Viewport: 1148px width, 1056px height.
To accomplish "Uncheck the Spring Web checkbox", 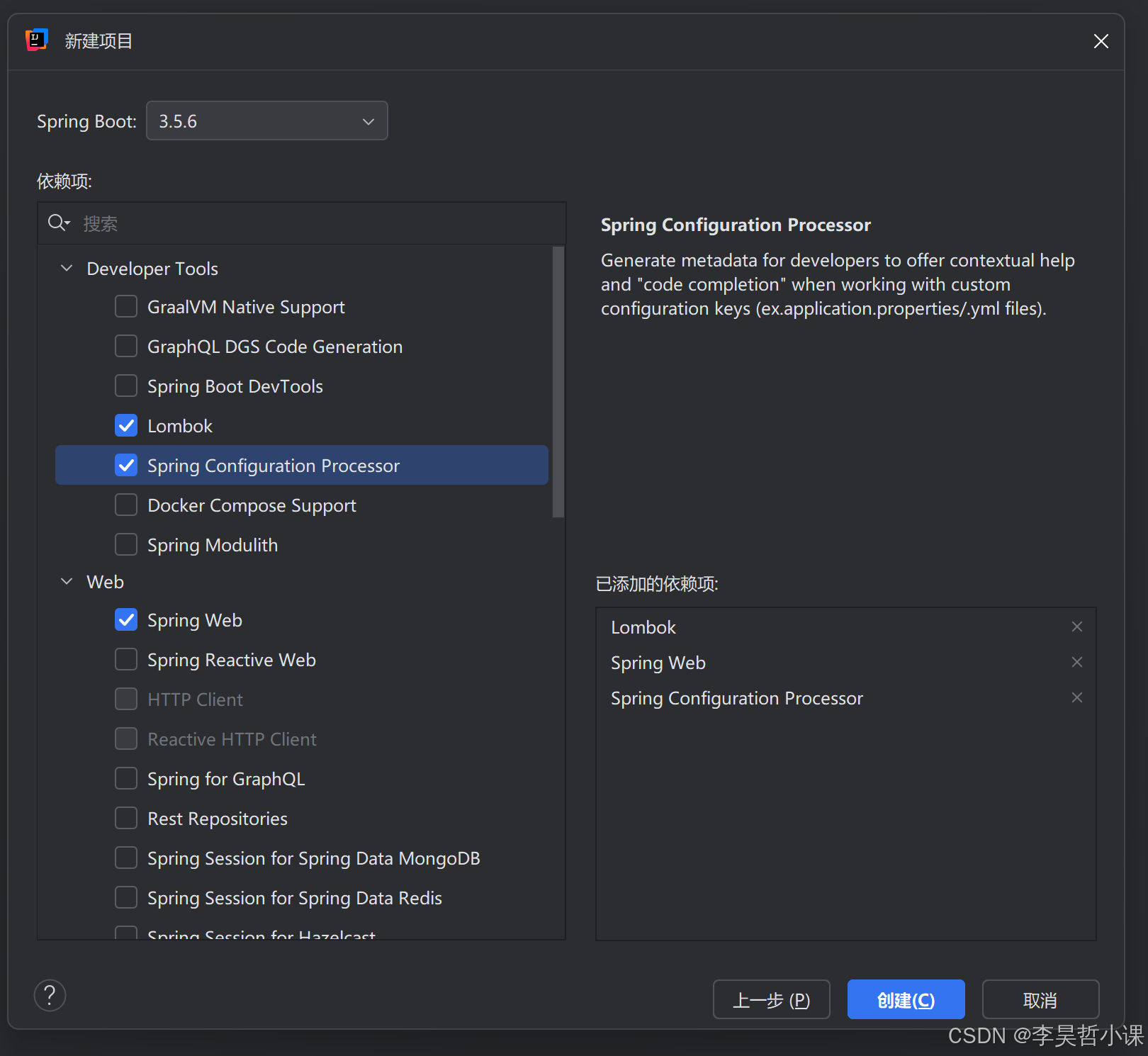I will pos(126,620).
